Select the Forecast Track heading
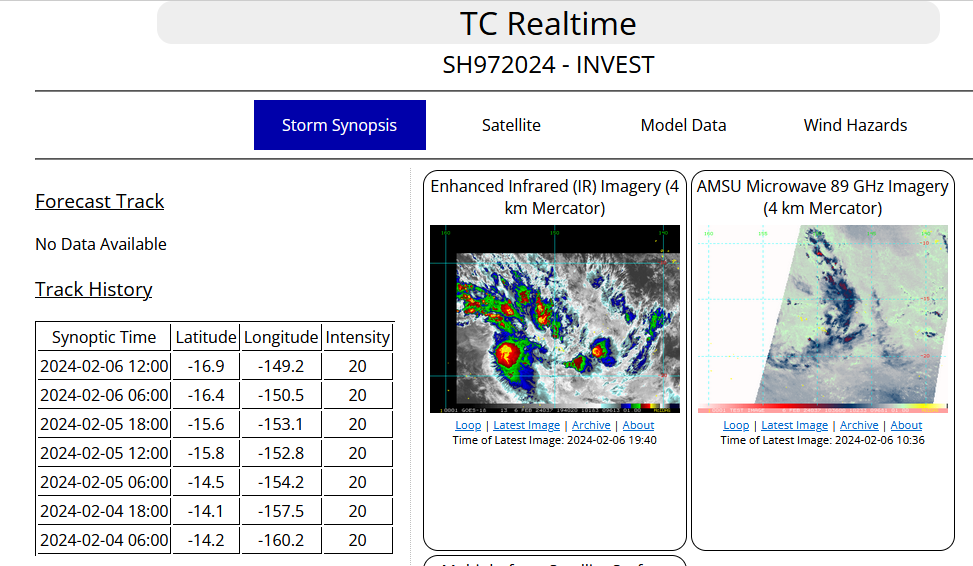The height and width of the screenshot is (566, 973). (x=100, y=201)
